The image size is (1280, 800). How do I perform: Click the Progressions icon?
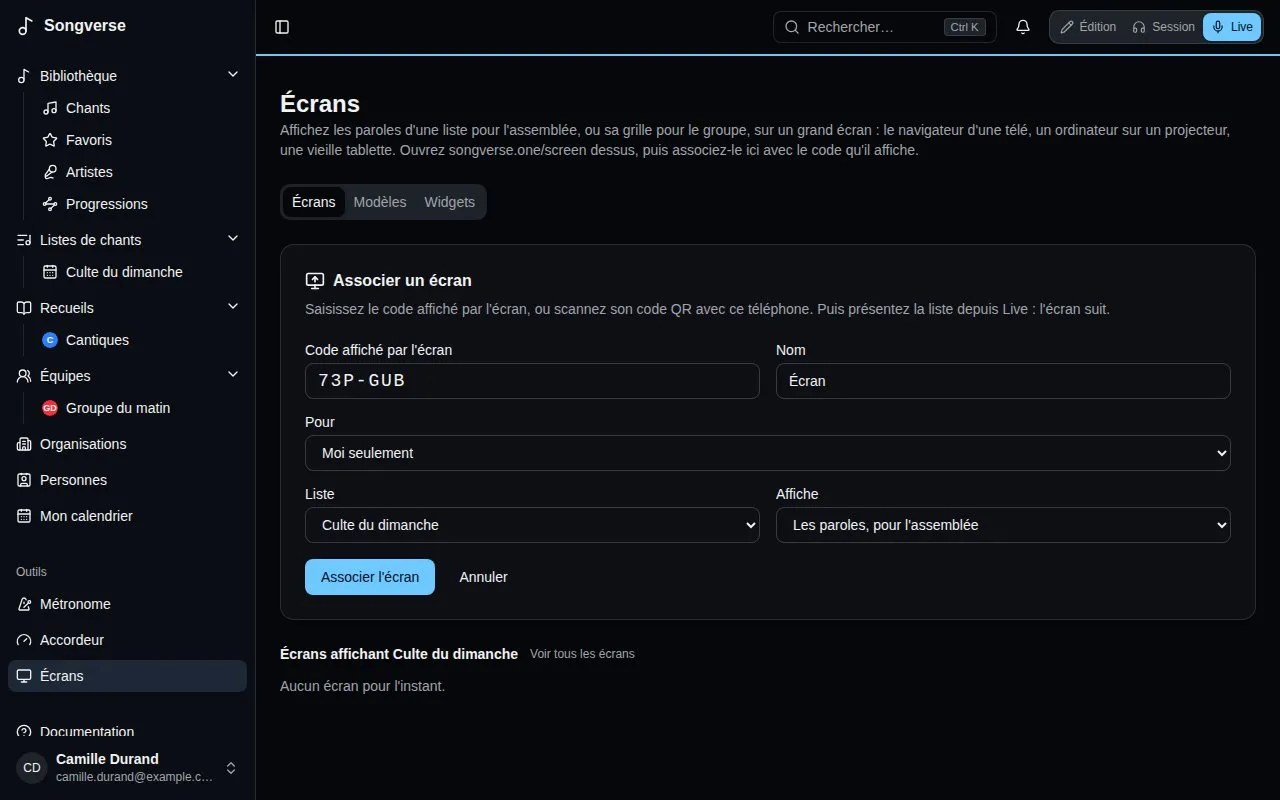tap(50, 204)
